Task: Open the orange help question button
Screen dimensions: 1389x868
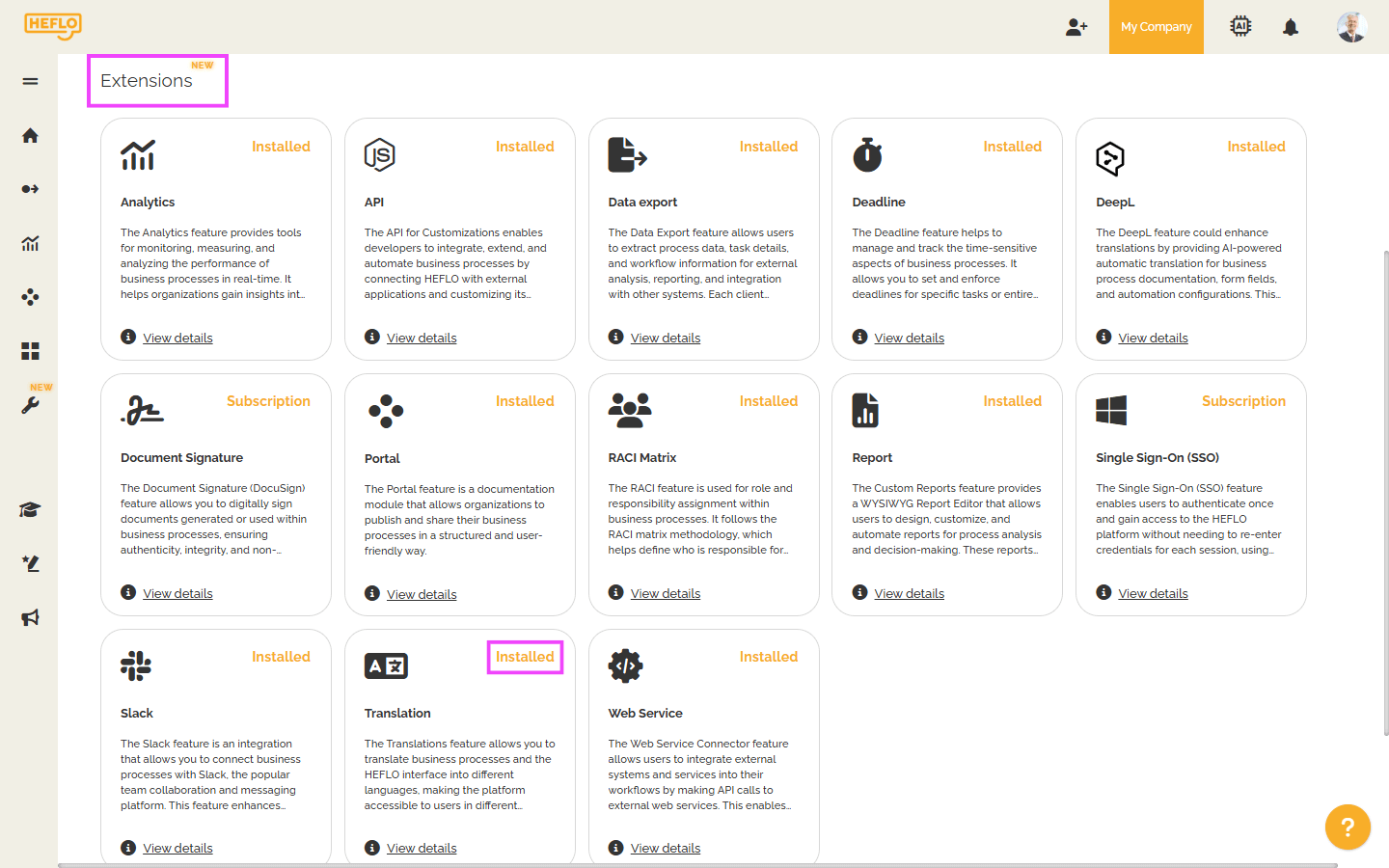Action: pos(1348,827)
